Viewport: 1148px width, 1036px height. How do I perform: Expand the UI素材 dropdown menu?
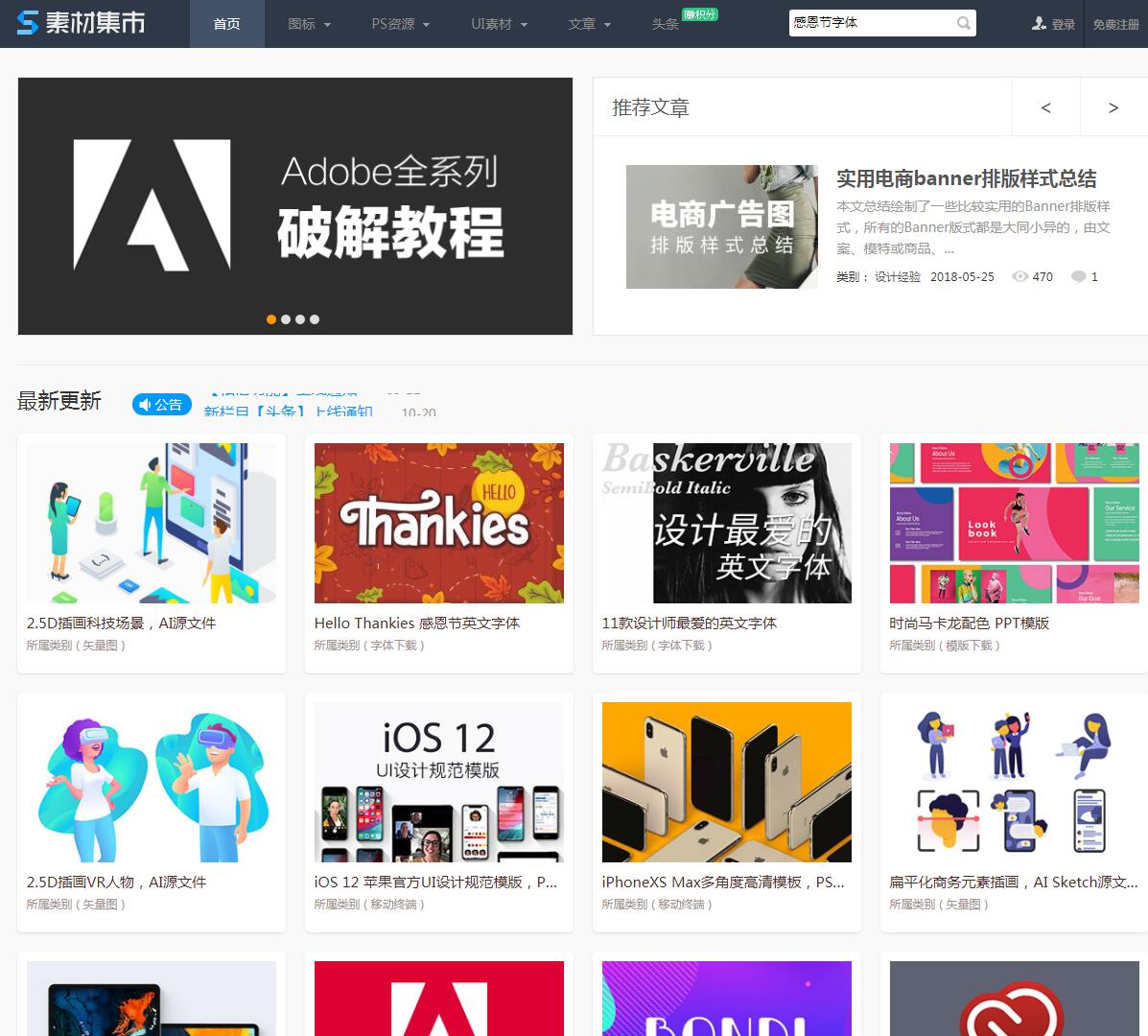[500, 24]
